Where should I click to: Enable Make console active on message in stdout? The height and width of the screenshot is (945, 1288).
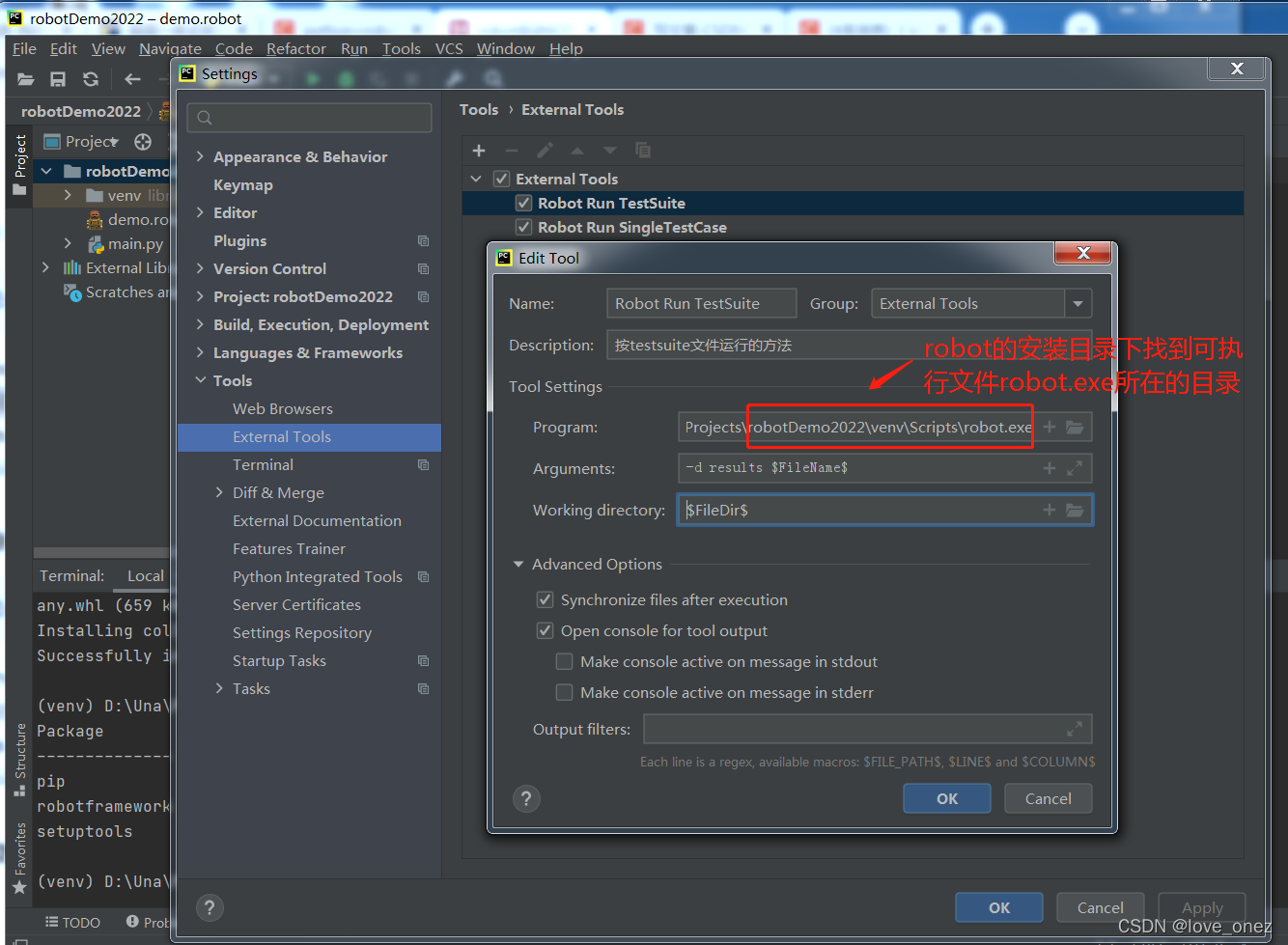564,661
